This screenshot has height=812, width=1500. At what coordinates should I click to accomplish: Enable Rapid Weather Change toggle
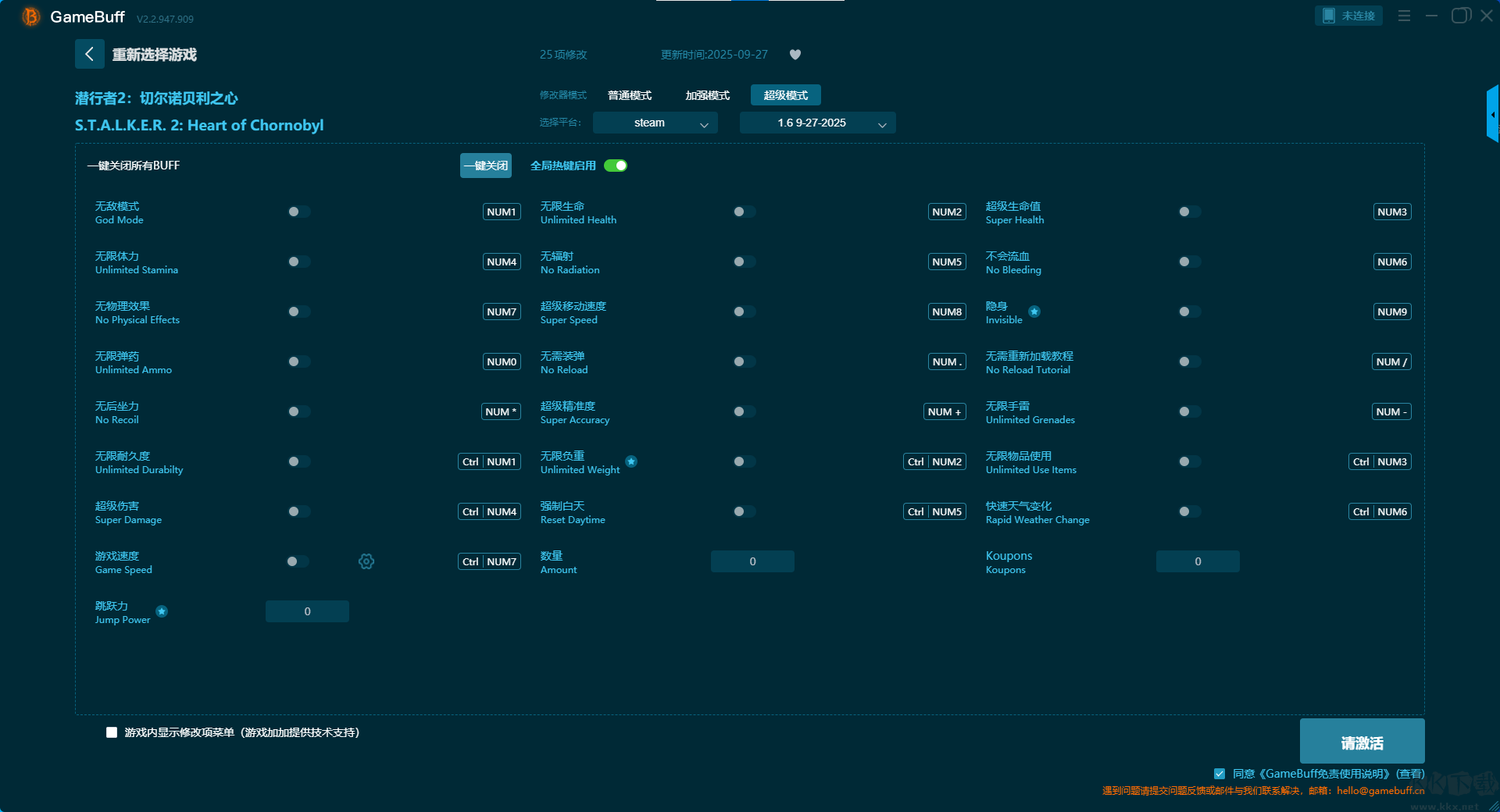1189,511
